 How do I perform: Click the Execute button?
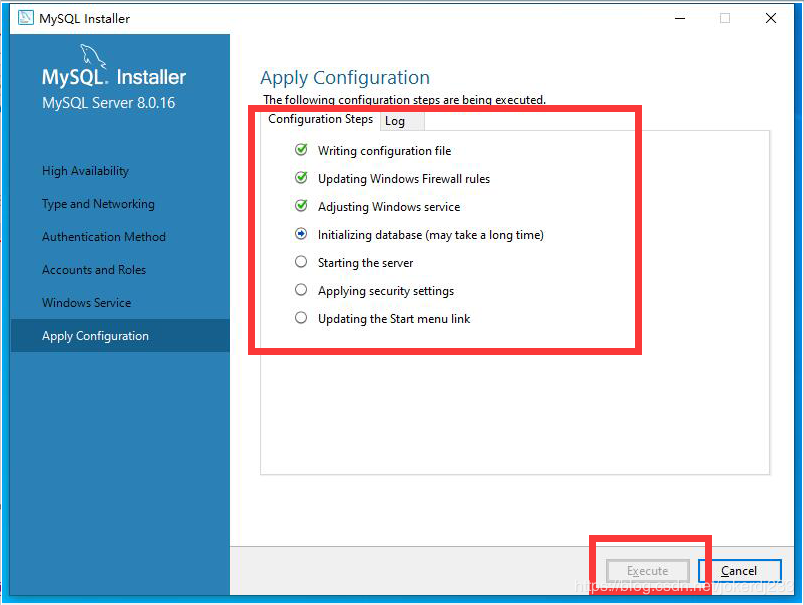648,571
